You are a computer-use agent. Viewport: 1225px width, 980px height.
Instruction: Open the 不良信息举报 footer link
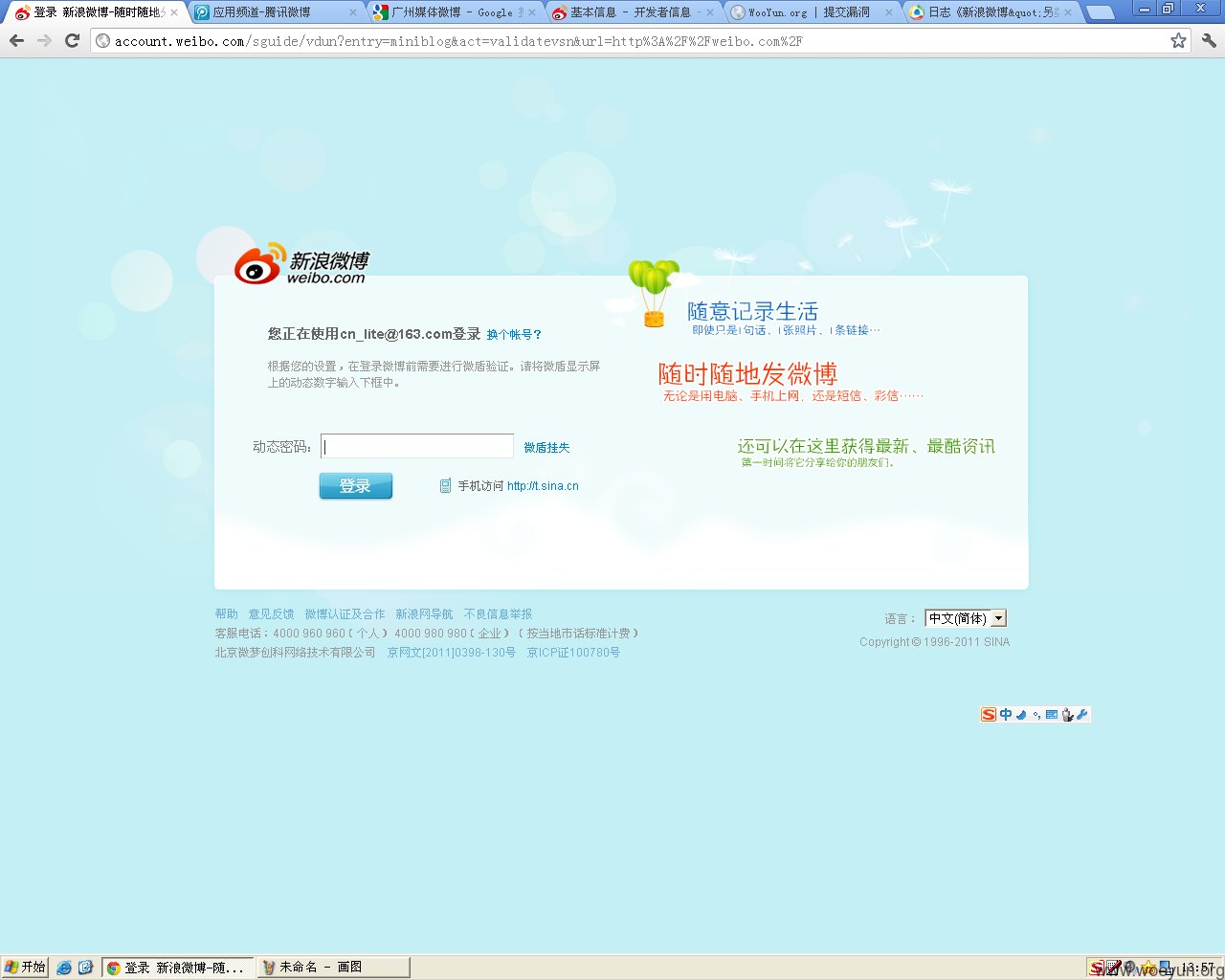click(x=498, y=614)
